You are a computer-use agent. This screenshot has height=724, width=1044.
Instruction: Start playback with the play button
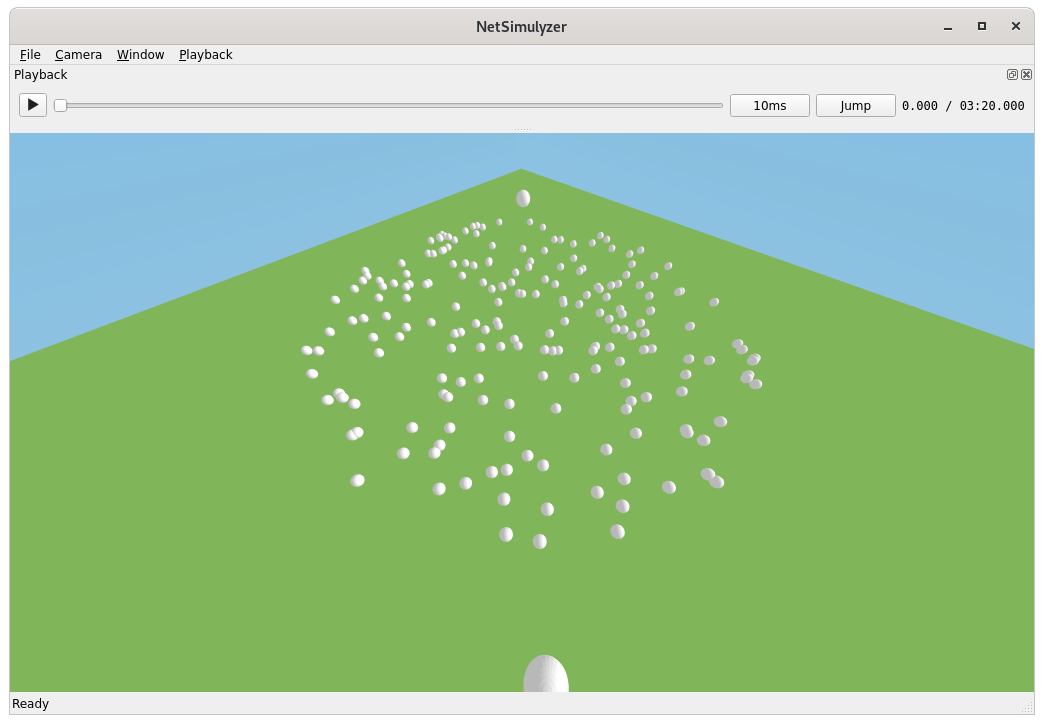pyautogui.click(x=33, y=105)
